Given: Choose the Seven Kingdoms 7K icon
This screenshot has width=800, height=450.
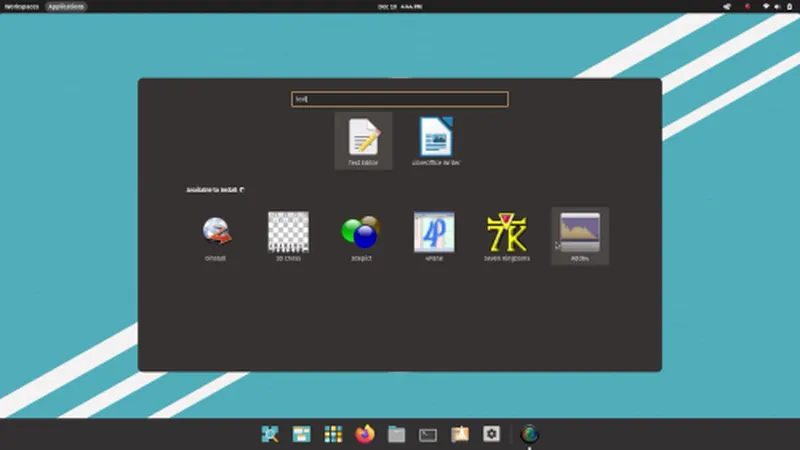Looking at the screenshot, I should [507, 232].
